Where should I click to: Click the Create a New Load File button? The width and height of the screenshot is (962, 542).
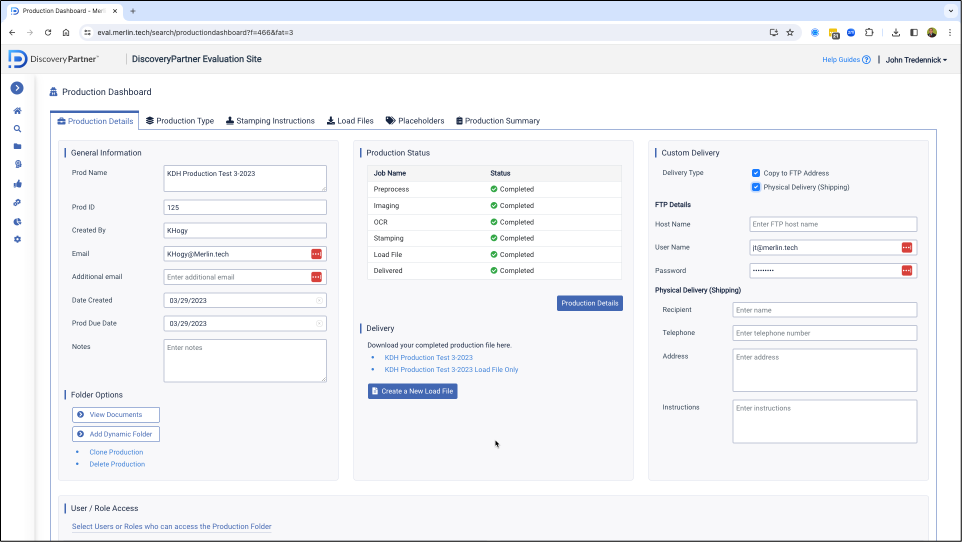point(412,391)
